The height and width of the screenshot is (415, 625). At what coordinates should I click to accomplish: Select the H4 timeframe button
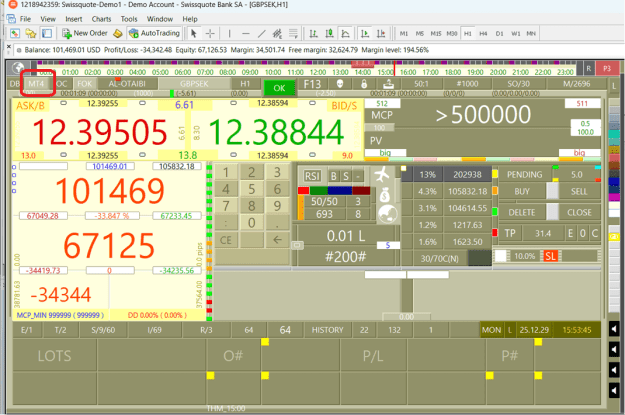click(483, 33)
